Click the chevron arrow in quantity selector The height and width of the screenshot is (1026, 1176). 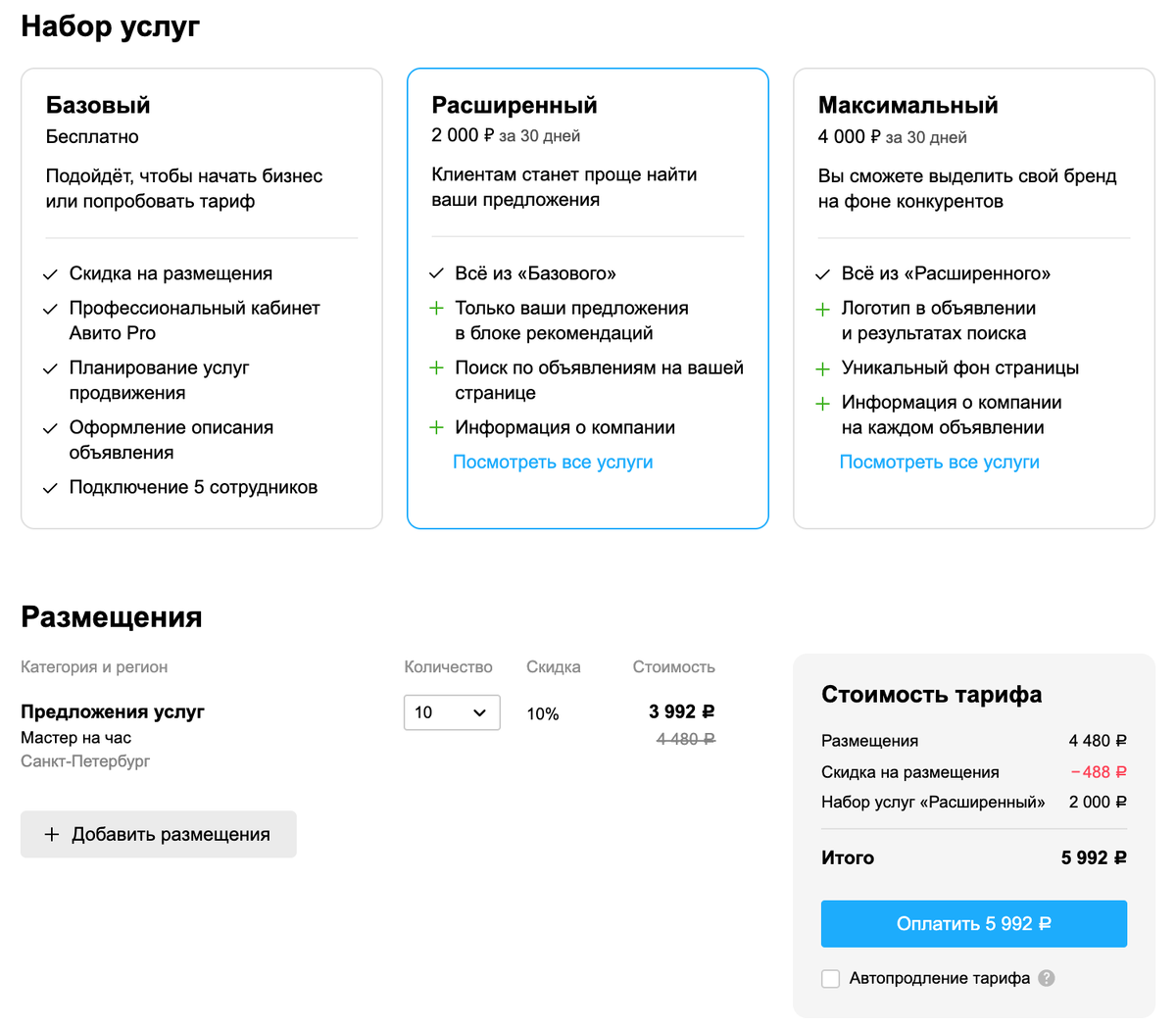click(x=480, y=712)
